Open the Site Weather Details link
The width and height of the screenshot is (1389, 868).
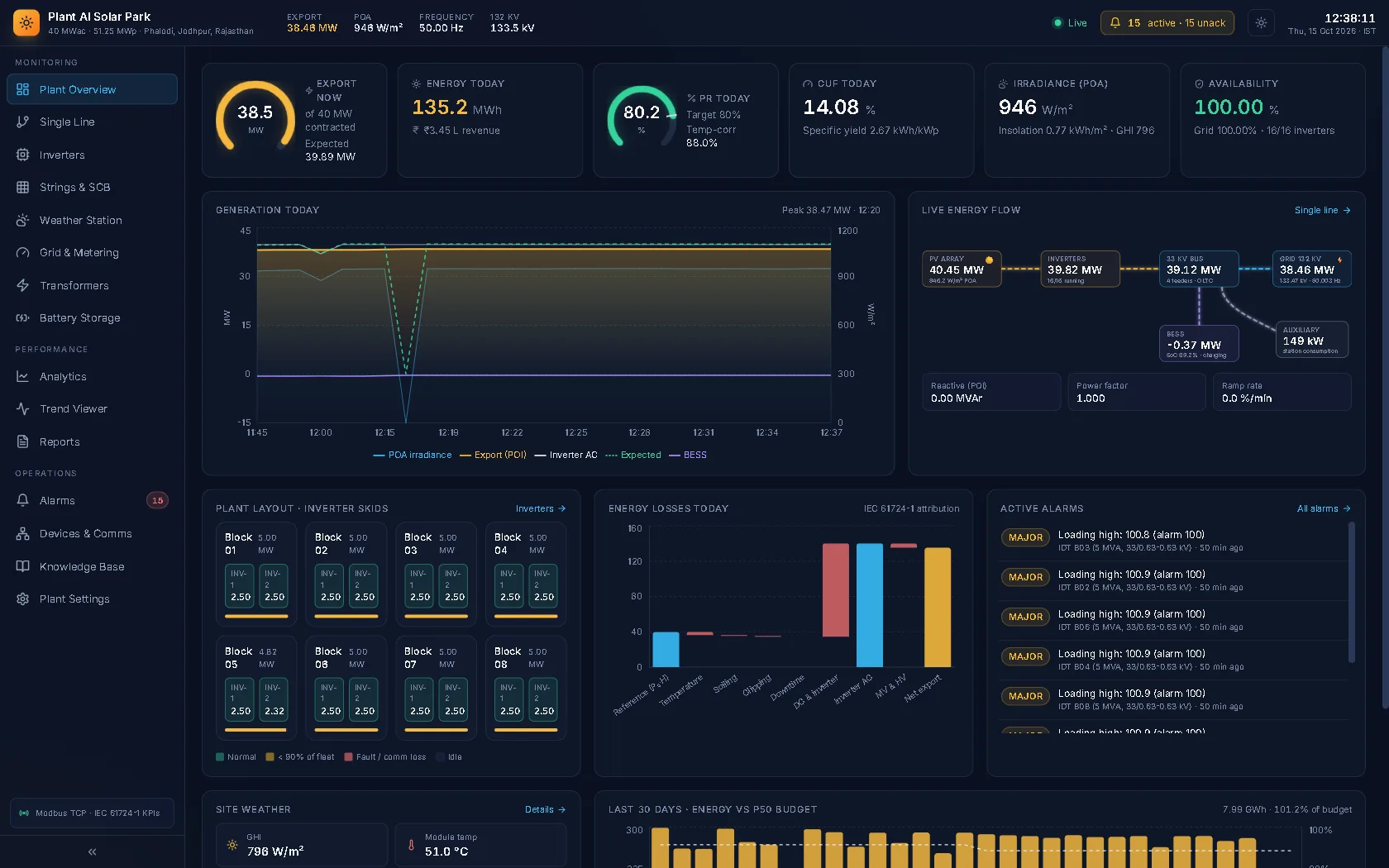coord(546,809)
